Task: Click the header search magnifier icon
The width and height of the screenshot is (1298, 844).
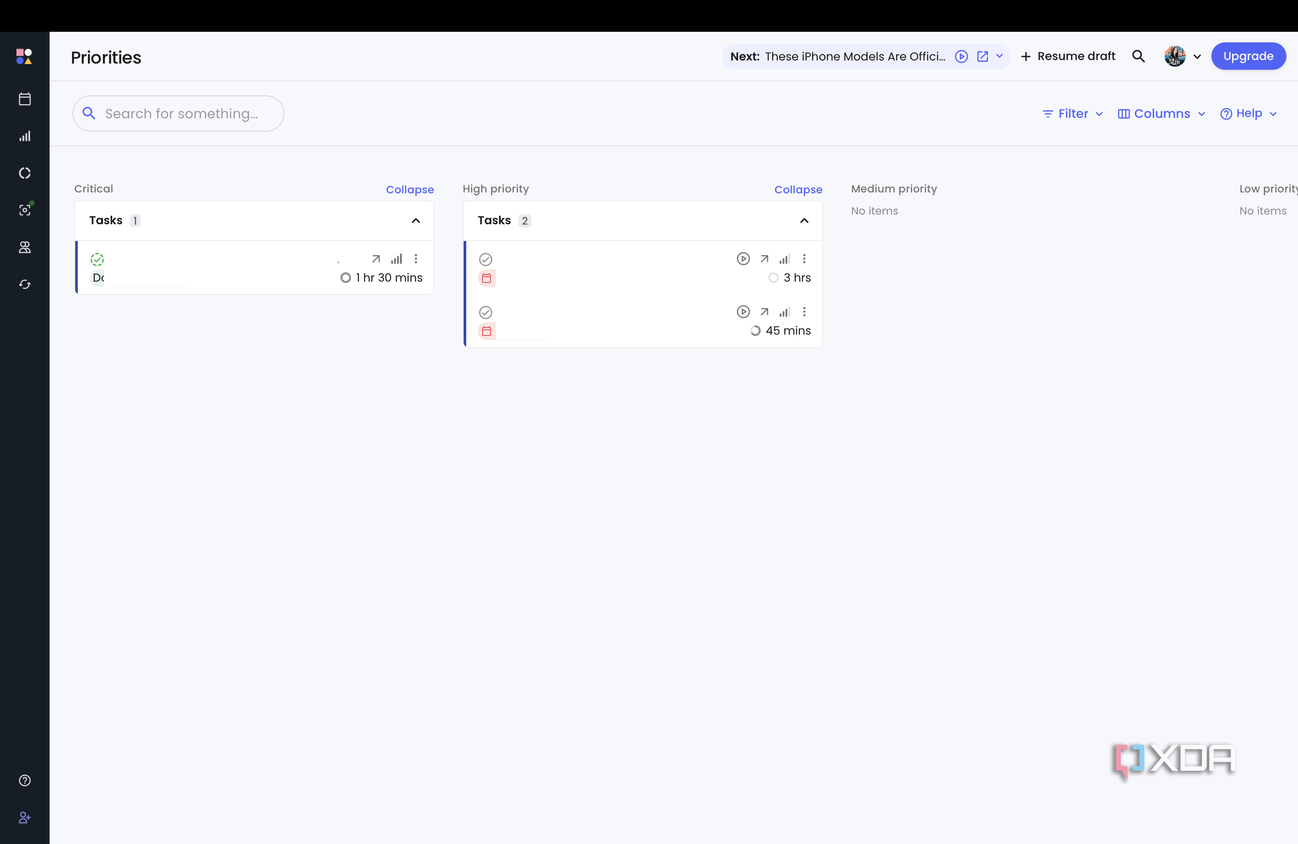Action: click(x=1138, y=57)
